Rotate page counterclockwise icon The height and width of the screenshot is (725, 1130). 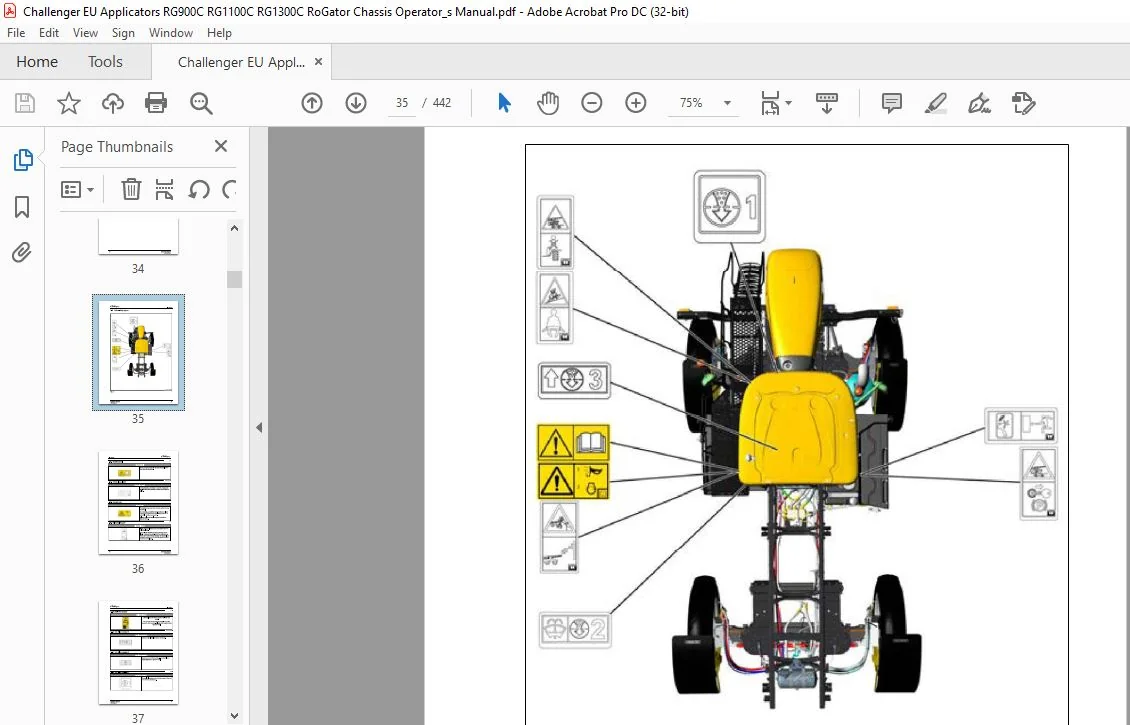click(199, 190)
